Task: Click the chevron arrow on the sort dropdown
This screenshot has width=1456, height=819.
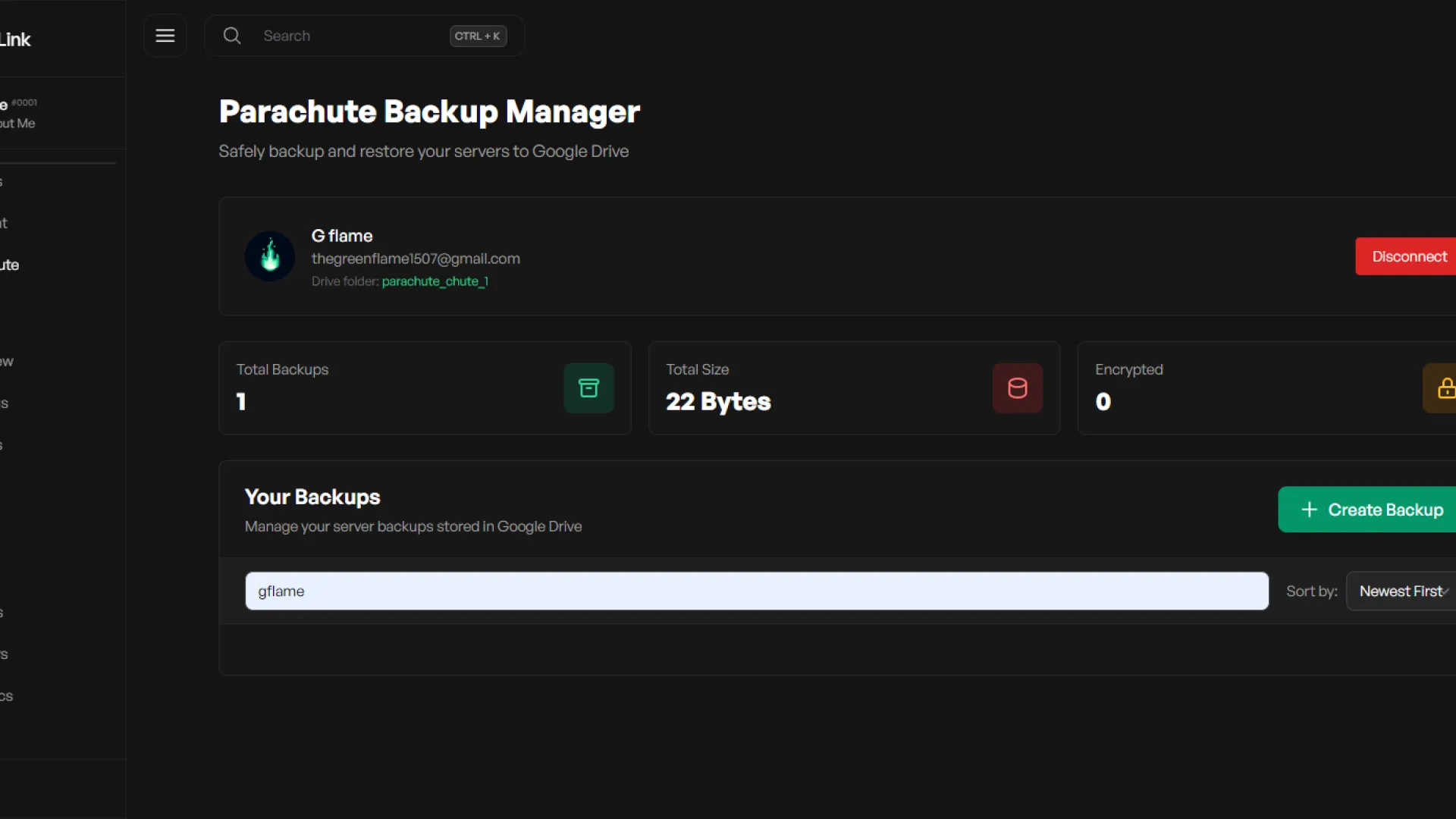Action: (1446, 591)
